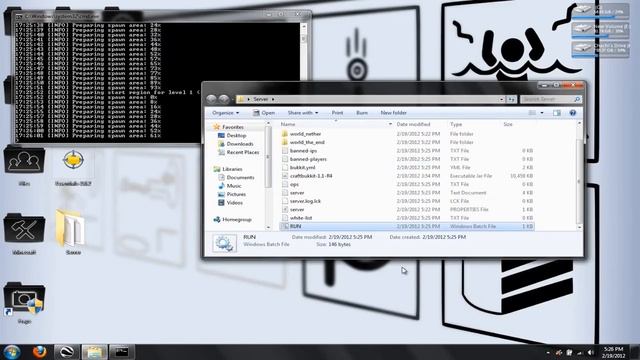Click Print in the Explorer toolbar
Screen dimensions: 640x360
tap(337, 113)
